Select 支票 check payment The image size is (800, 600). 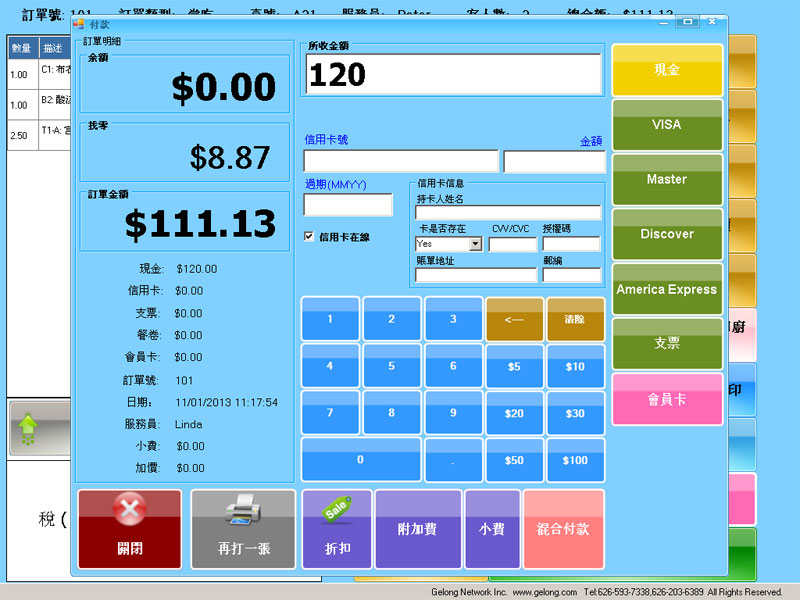click(x=666, y=343)
